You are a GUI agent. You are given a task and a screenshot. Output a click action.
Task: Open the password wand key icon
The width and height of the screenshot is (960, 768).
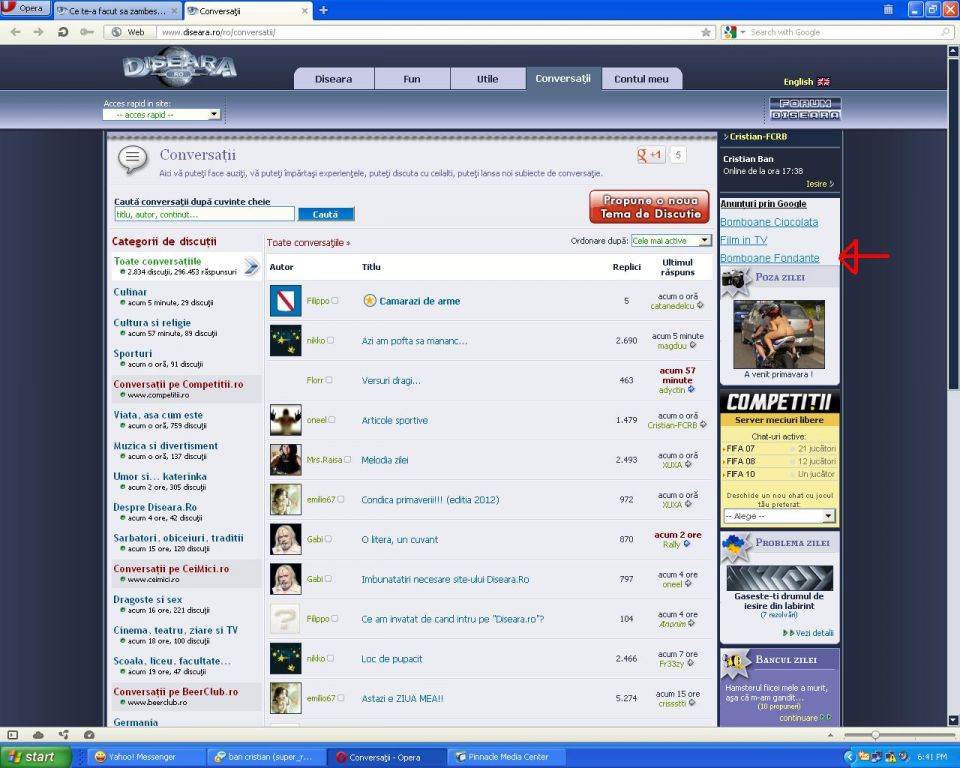click(86, 32)
